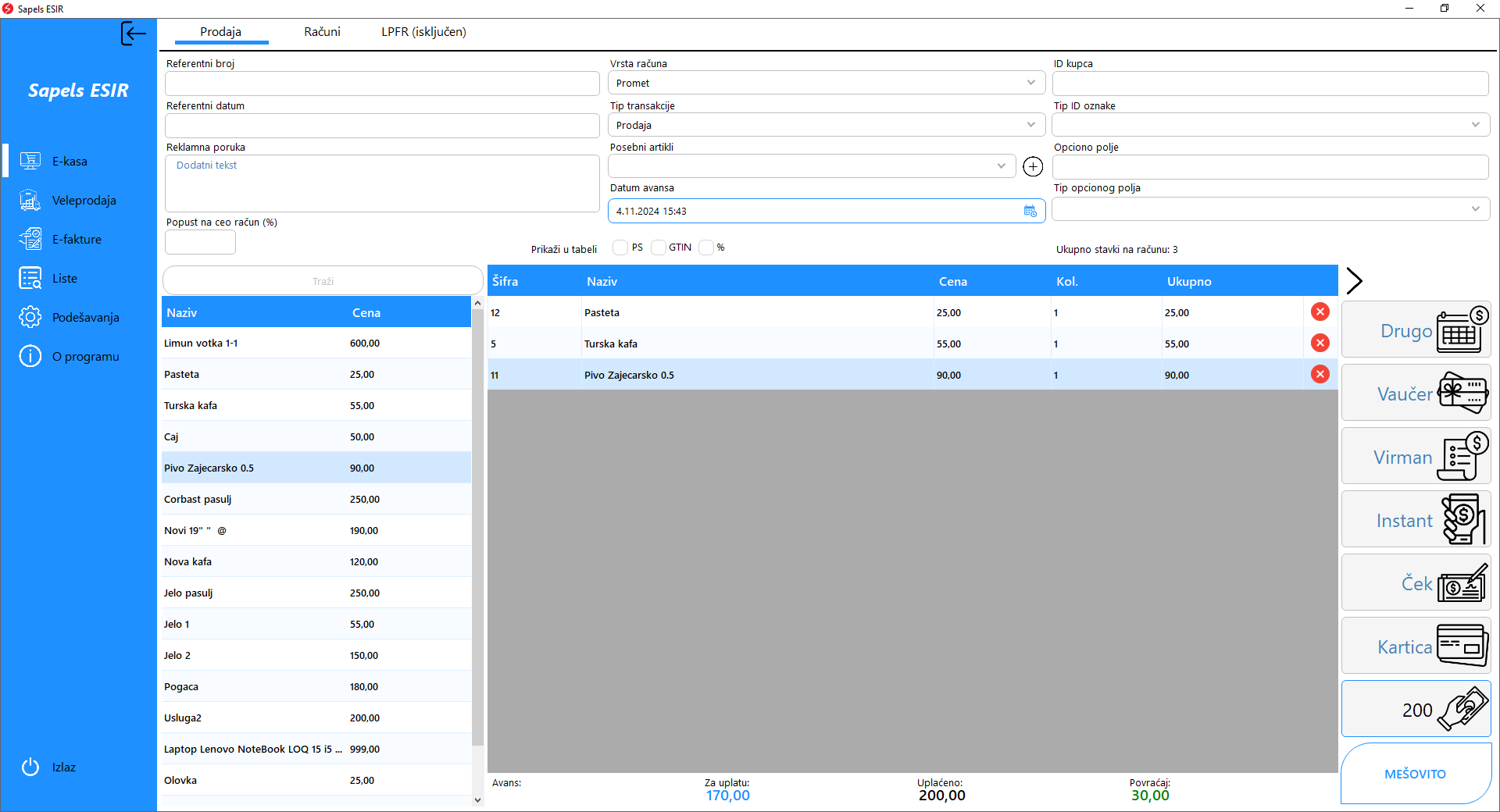The image size is (1500, 812).
Task: Switch to Prodaja tab
Action: [221, 32]
